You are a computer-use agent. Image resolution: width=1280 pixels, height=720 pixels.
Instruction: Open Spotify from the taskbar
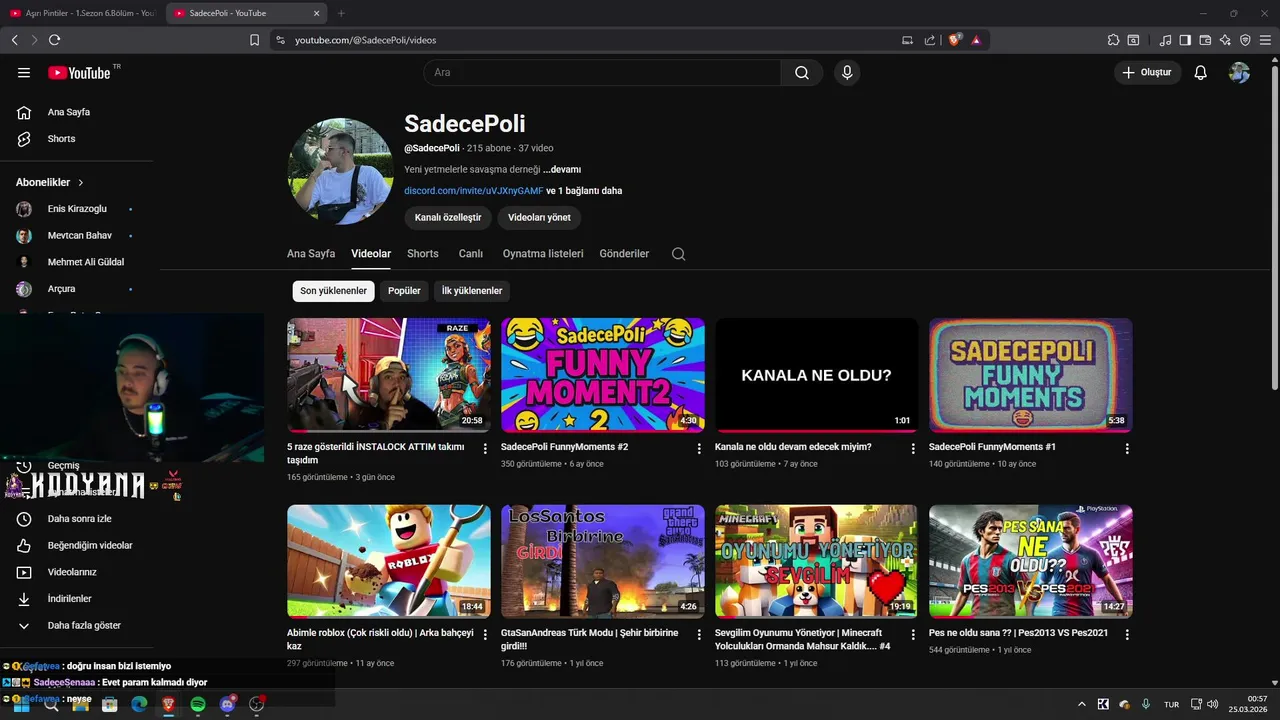(x=198, y=704)
